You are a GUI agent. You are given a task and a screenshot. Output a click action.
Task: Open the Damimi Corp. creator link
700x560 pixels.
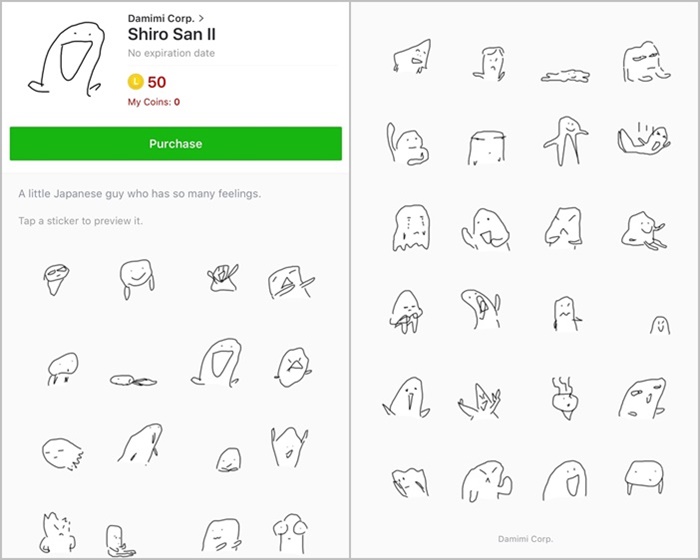(161, 18)
